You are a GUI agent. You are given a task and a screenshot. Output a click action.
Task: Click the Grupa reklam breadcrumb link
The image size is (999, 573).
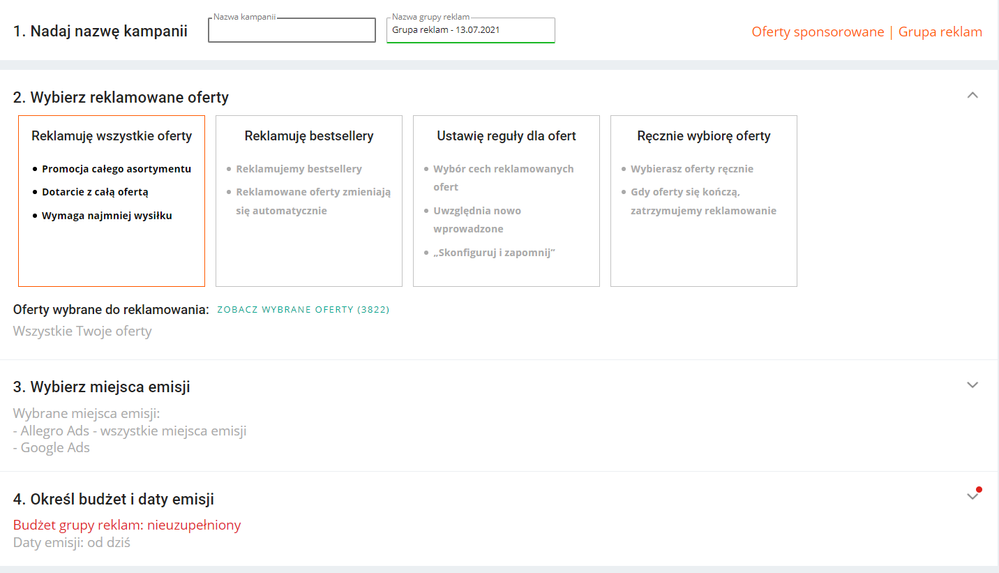(940, 32)
